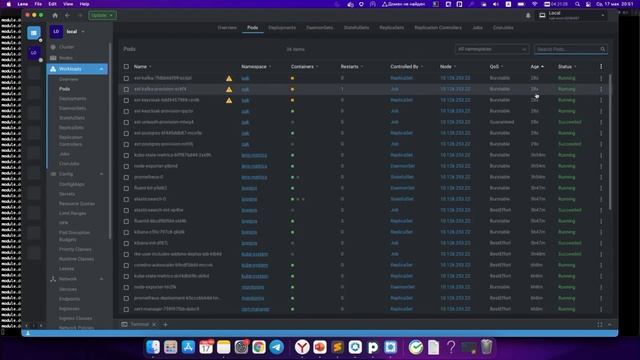Check the fluentd pod checkbox
Viewport: 640px width, 360px height.
point(126,221)
